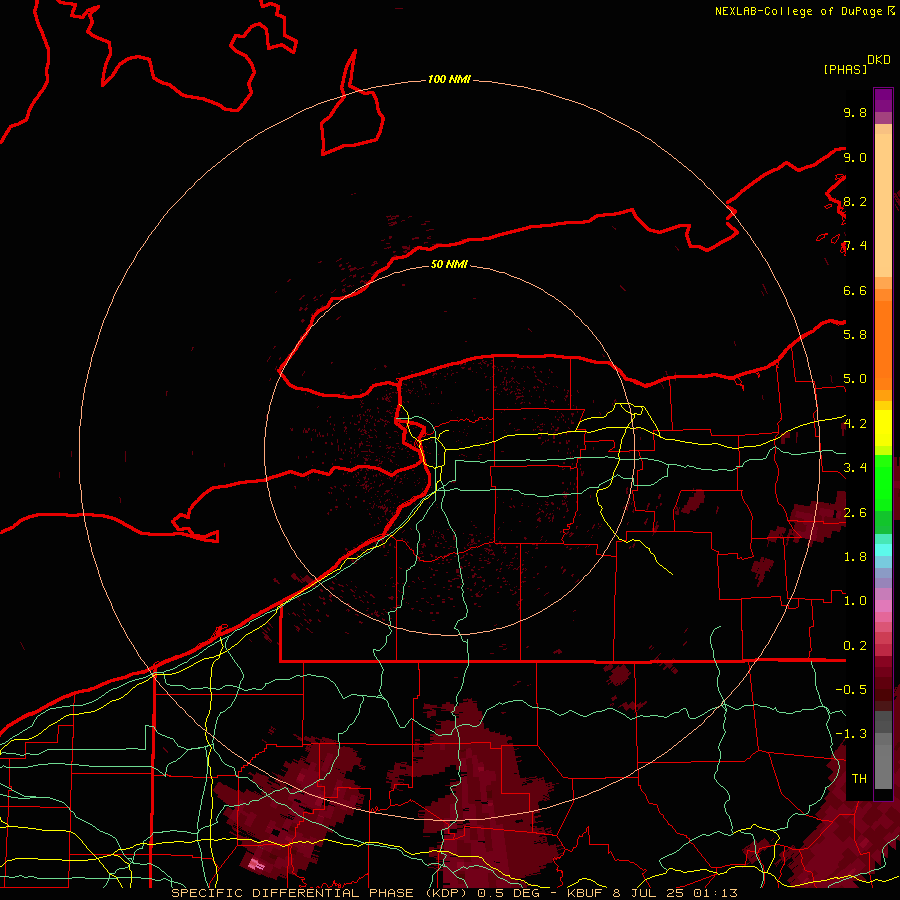Click the NEXLAB-College of DuPage header text
The image size is (900, 900).
point(798,11)
